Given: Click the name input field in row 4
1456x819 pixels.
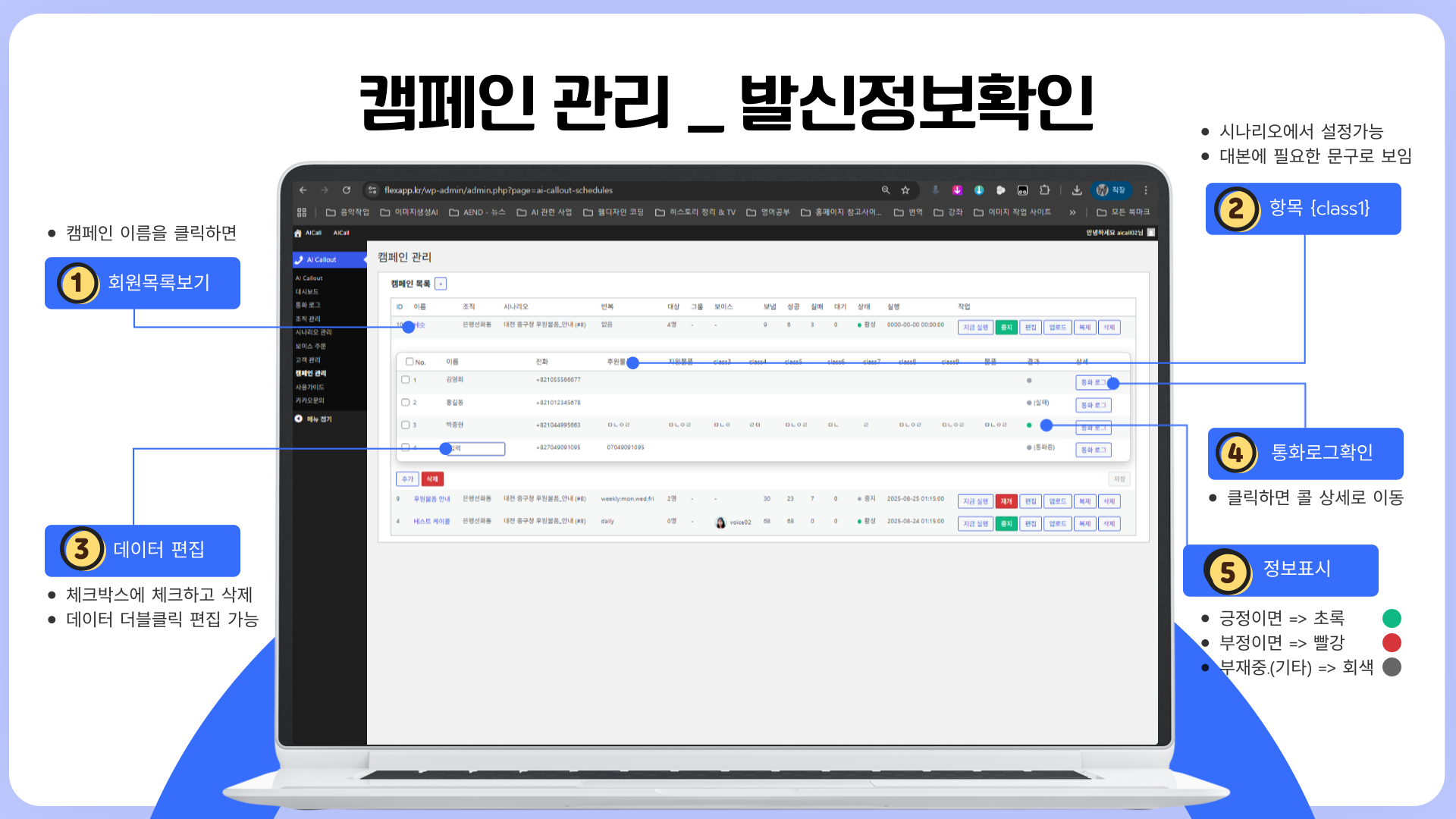Looking at the screenshot, I should (x=475, y=449).
